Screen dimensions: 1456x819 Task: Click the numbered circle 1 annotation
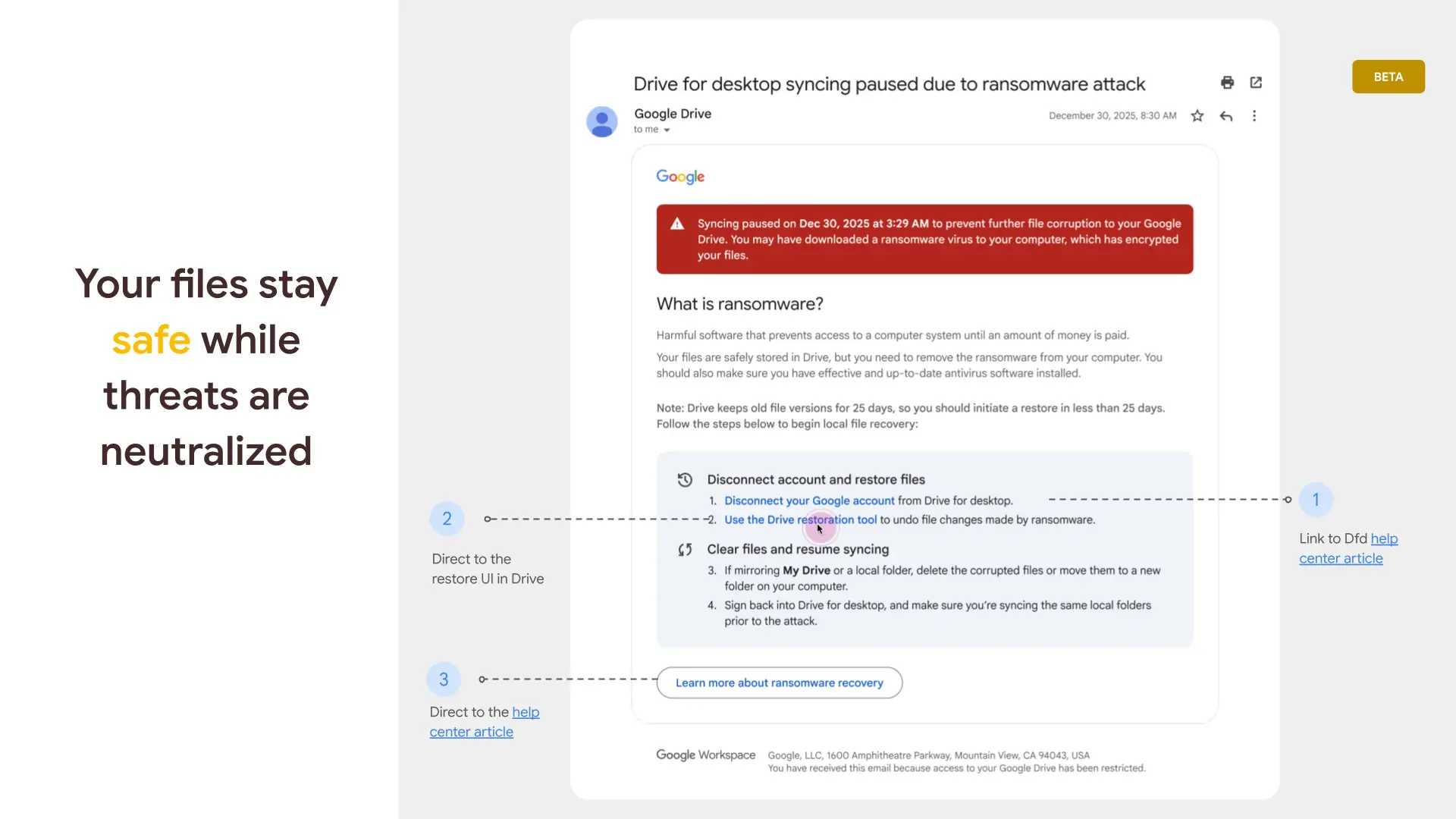tap(1316, 500)
